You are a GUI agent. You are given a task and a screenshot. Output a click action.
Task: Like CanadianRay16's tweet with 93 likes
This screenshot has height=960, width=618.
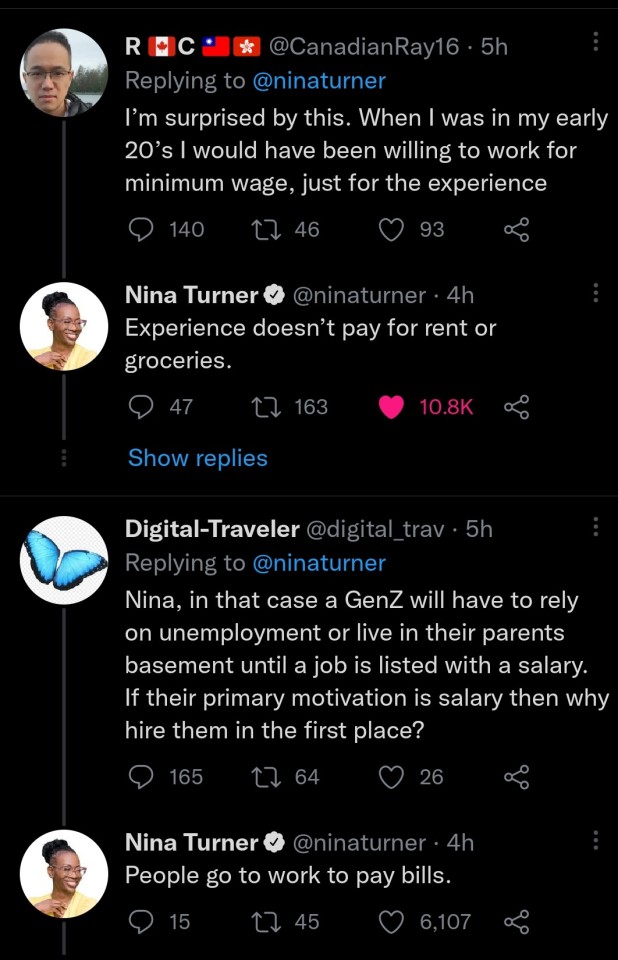click(x=393, y=230)
